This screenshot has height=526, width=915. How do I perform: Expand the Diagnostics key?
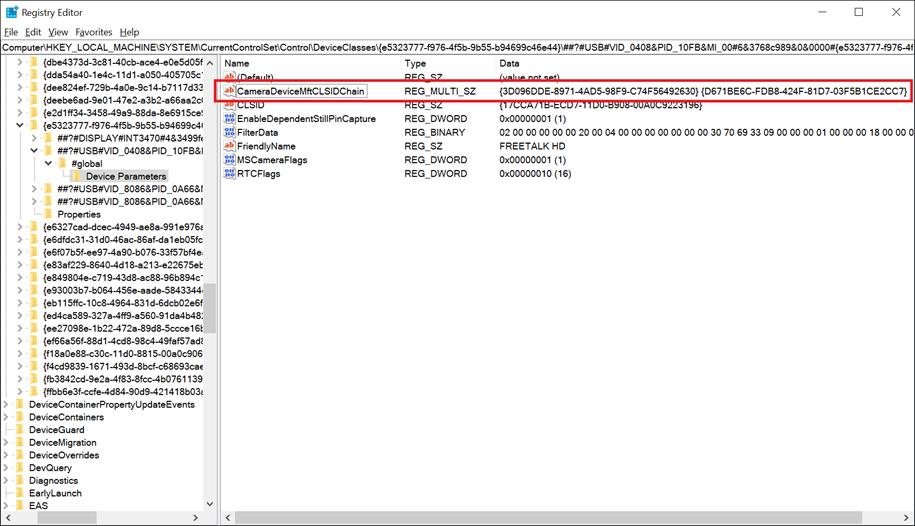click(x=6, y=480)
